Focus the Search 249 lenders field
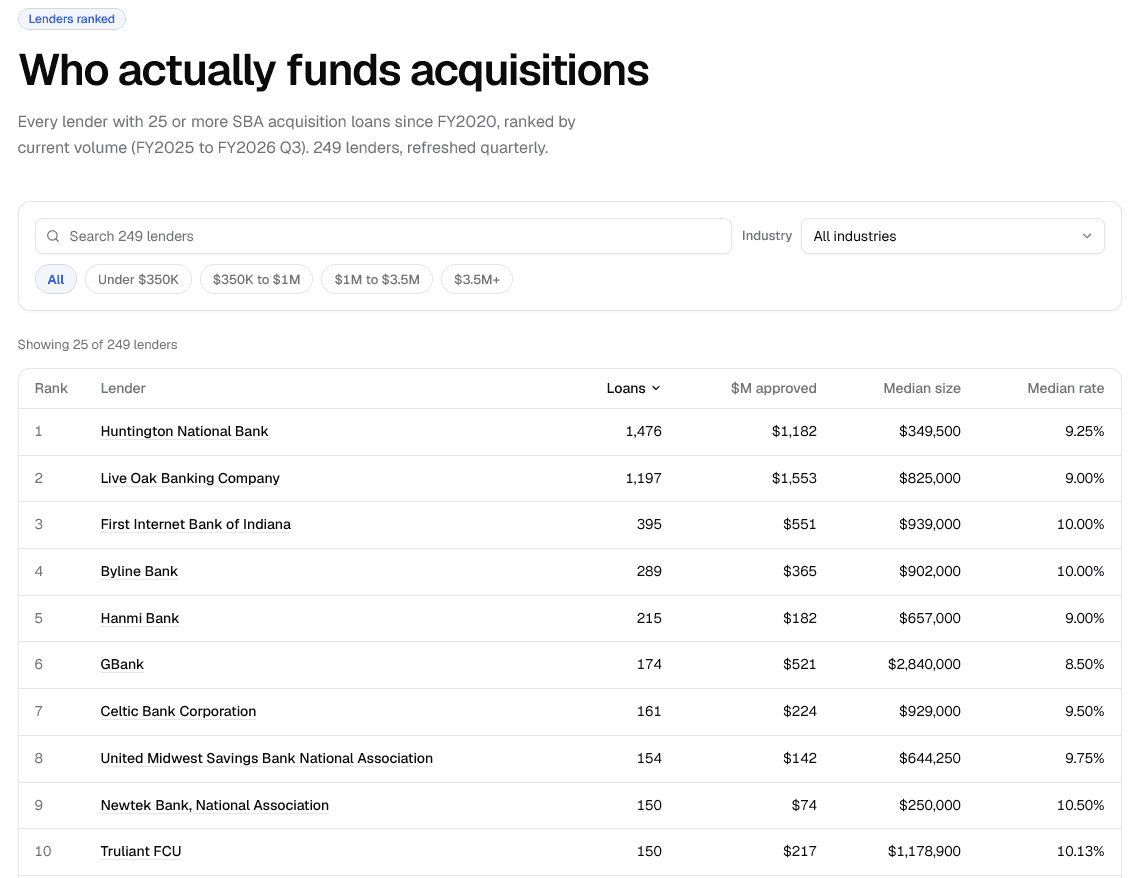This screenshot has width=1139, height=878. [383, 236]
